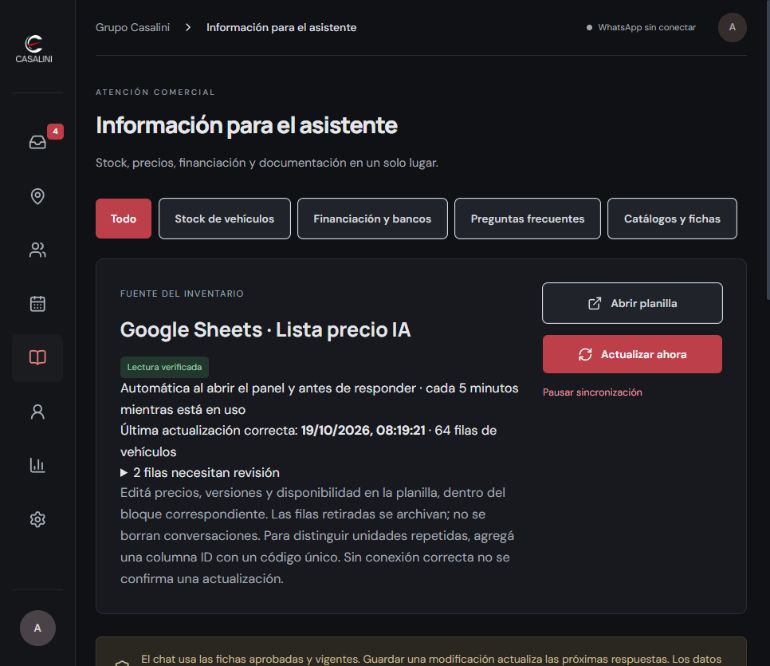Go to Grupo Casalini breadcrumb
The width and height of the screenshot is (770, 666).
[x=133, y=28]
